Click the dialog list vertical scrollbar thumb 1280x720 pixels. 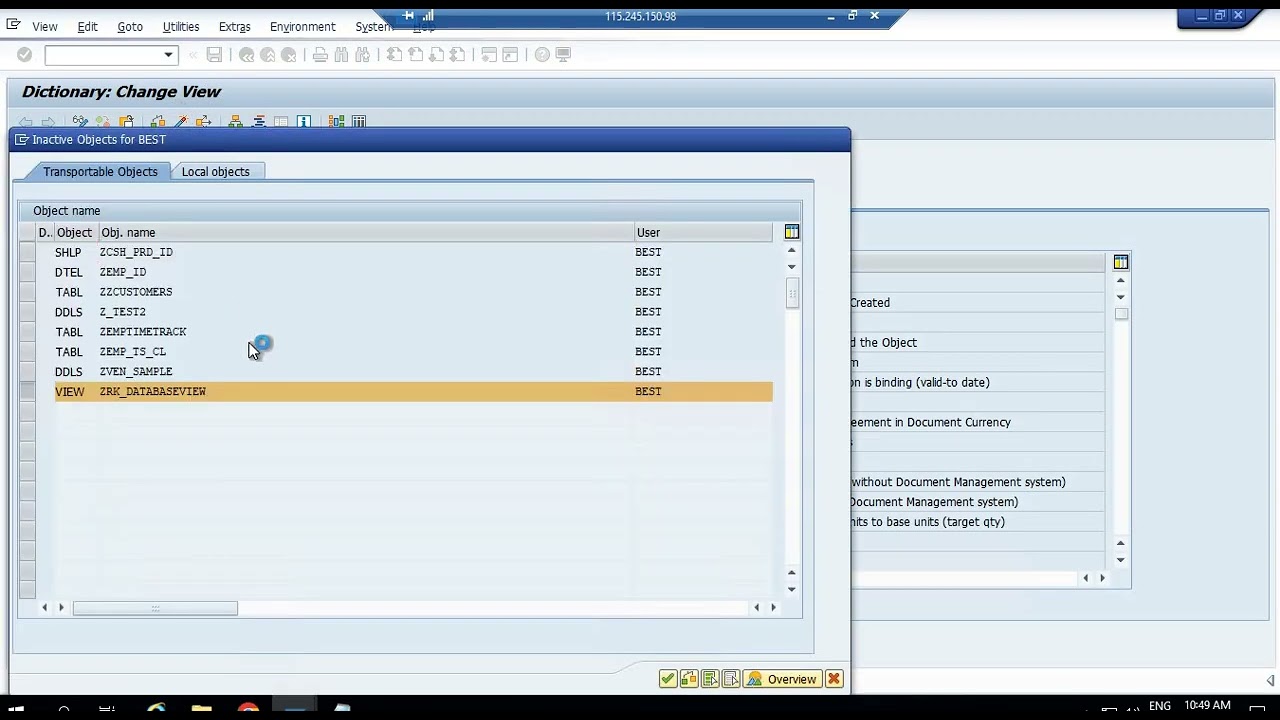point(793,294)
